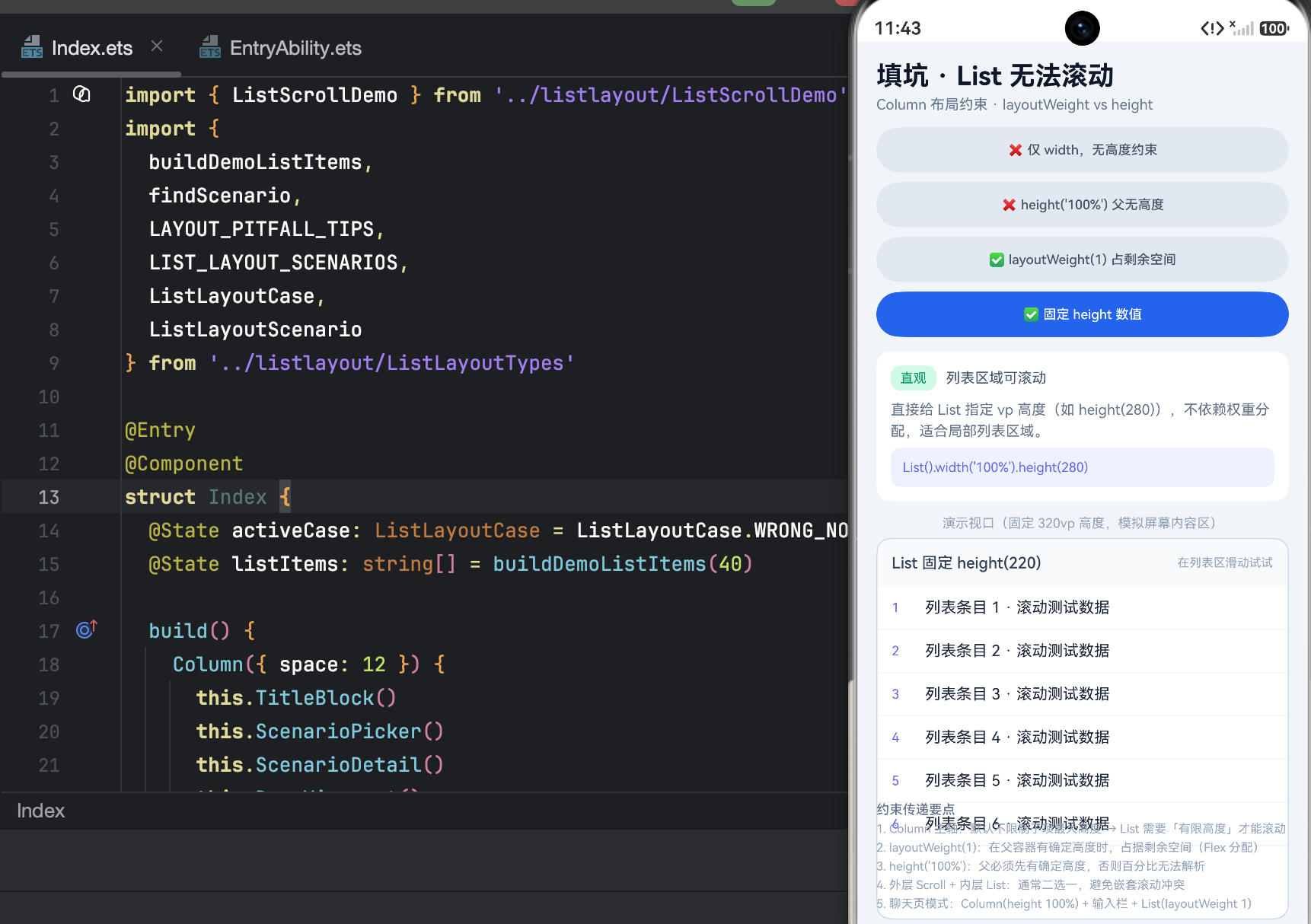This screenshot has width=1311, height=924.
Task: Click the '../listlayout/ListLayoutTypes' import path
Action: pos(392,363)
